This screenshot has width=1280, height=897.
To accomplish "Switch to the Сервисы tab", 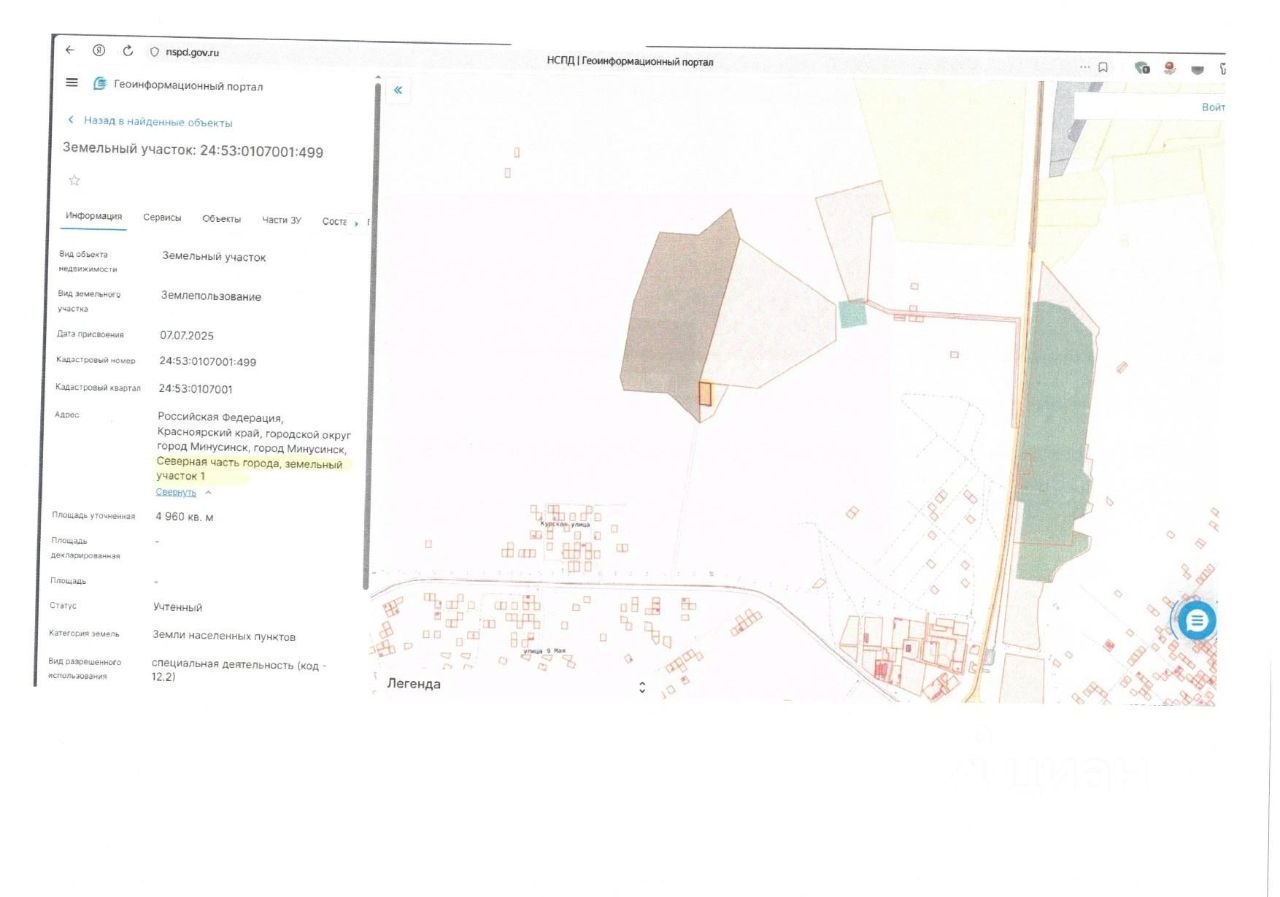I will (162, 217).
